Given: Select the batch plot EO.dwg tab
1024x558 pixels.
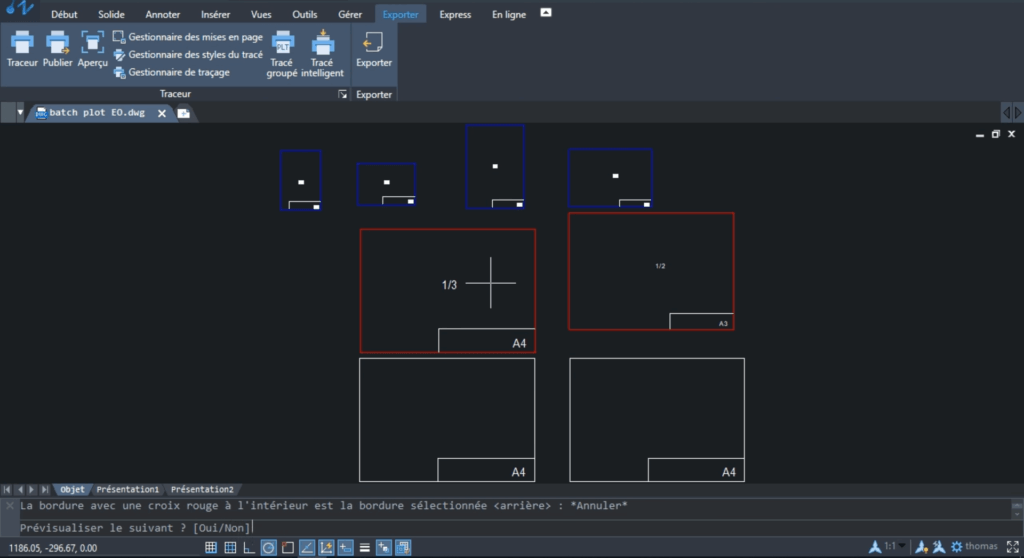Looking at the screenshot, I should coord(97,112).
